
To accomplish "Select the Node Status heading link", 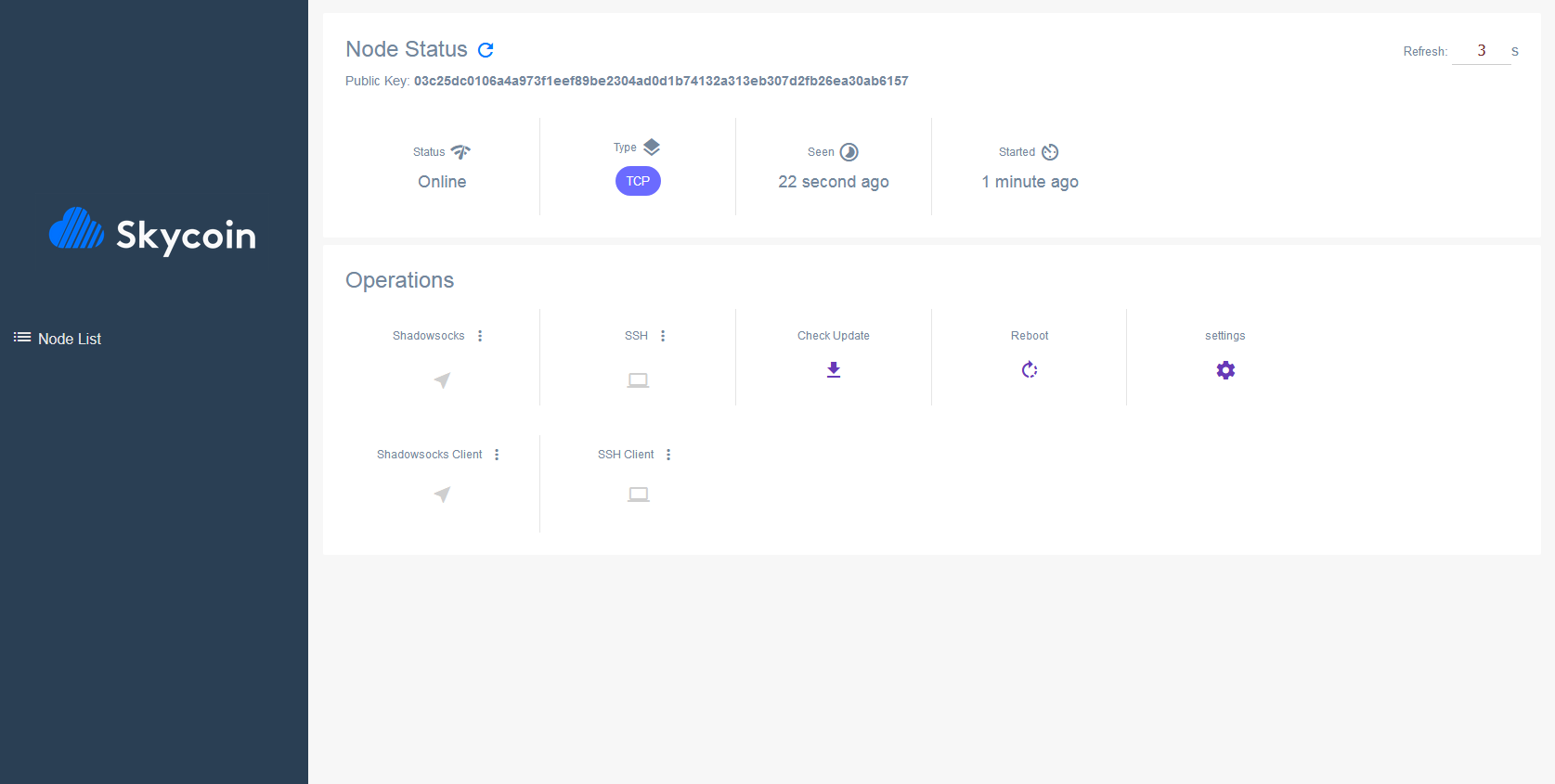I will [x=407, y=48].
